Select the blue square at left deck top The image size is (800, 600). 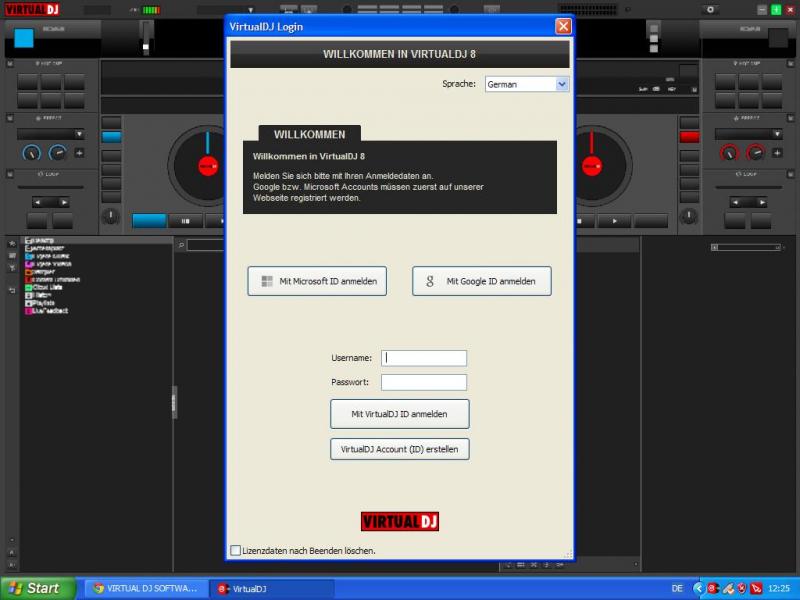pyautogui.click(x=23, y=38)
